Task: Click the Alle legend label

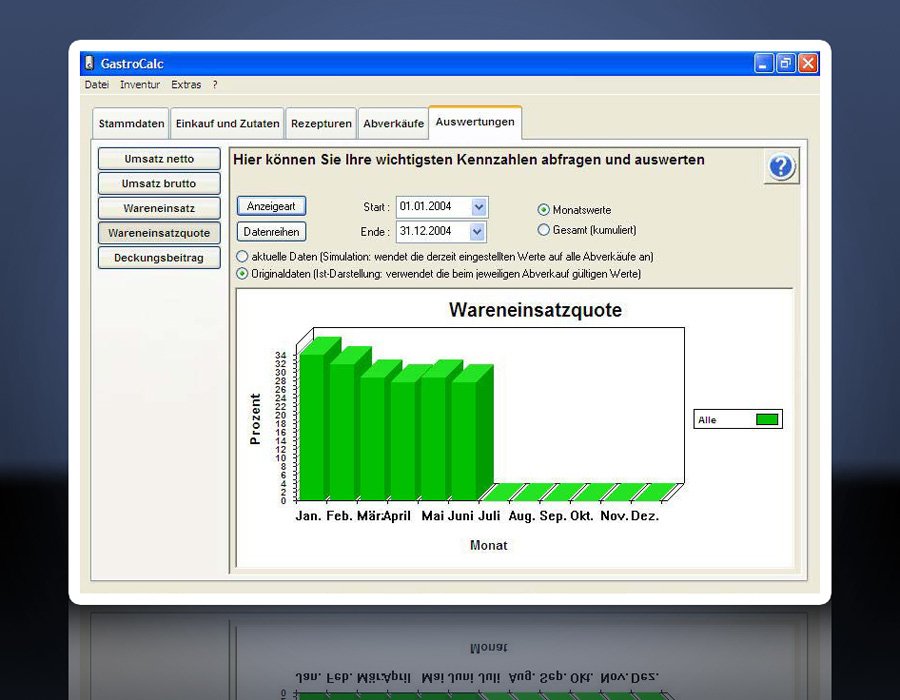Action: click(x=707, y=420)
